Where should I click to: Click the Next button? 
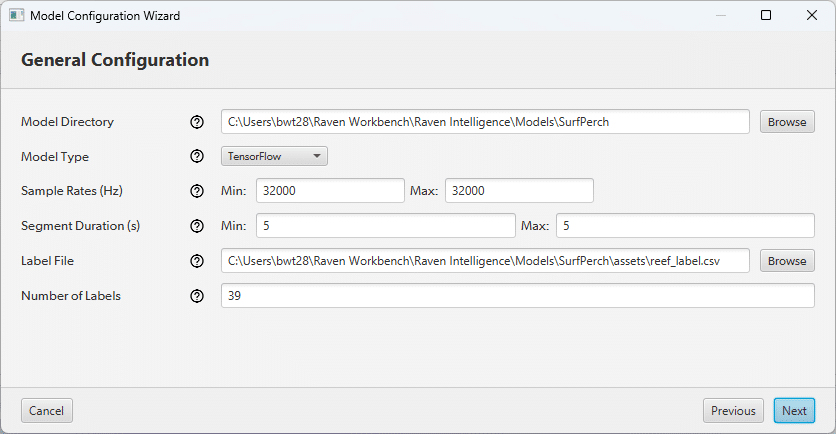[794, 411]
